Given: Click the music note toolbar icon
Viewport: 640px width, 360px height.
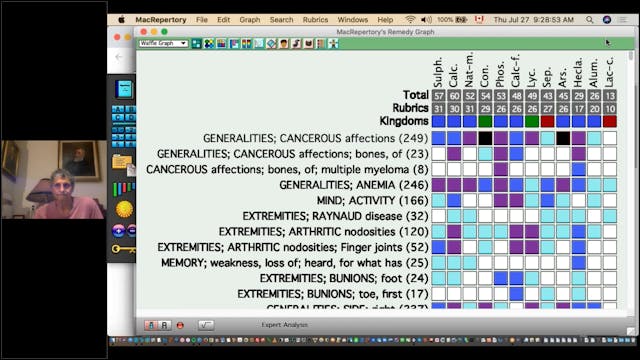Looking at the screenshot, I should coord(296,44).
